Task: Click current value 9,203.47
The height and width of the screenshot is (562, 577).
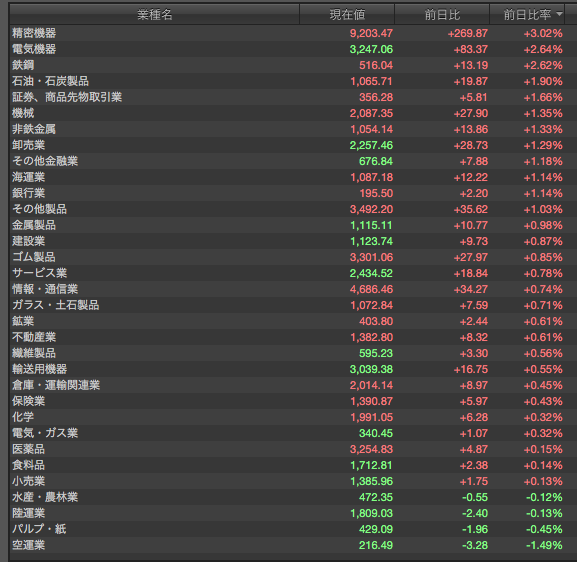Action: click(371, 33)
